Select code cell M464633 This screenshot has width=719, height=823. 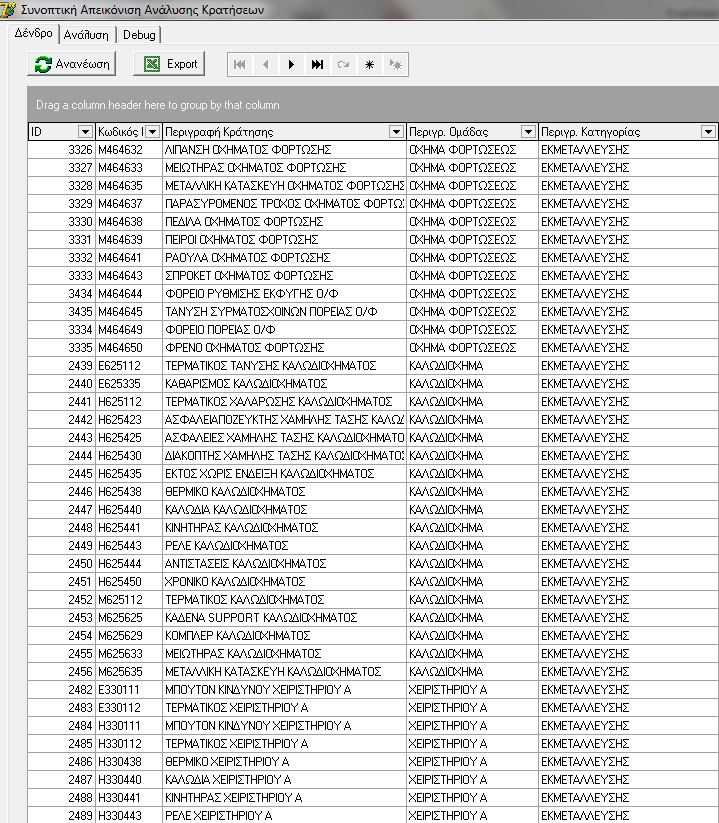pyautogui.click(x=129, y=167)
